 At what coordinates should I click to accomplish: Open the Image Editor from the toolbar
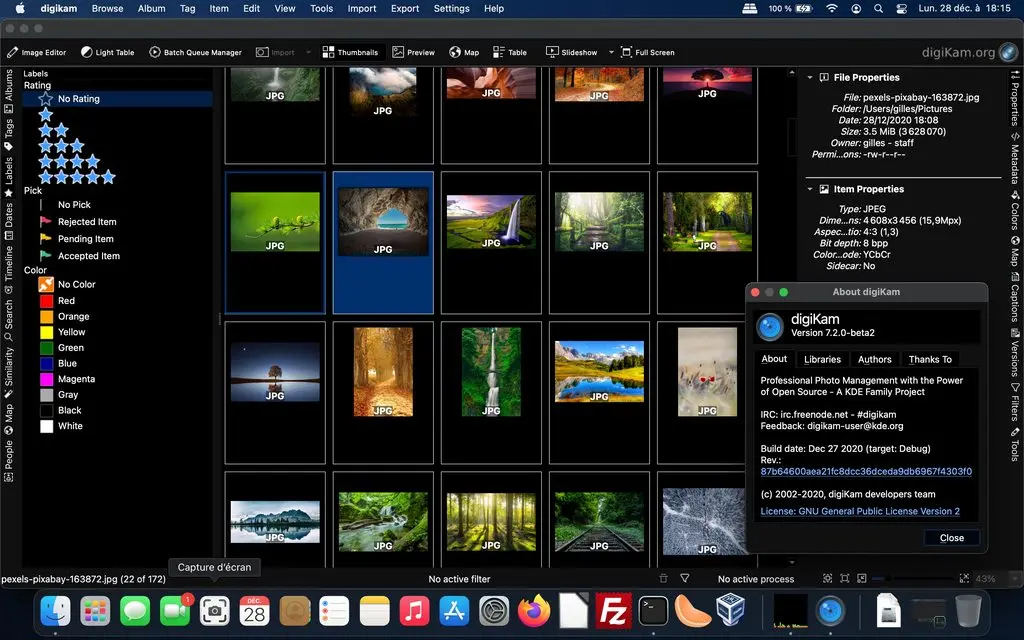point(37,52)
